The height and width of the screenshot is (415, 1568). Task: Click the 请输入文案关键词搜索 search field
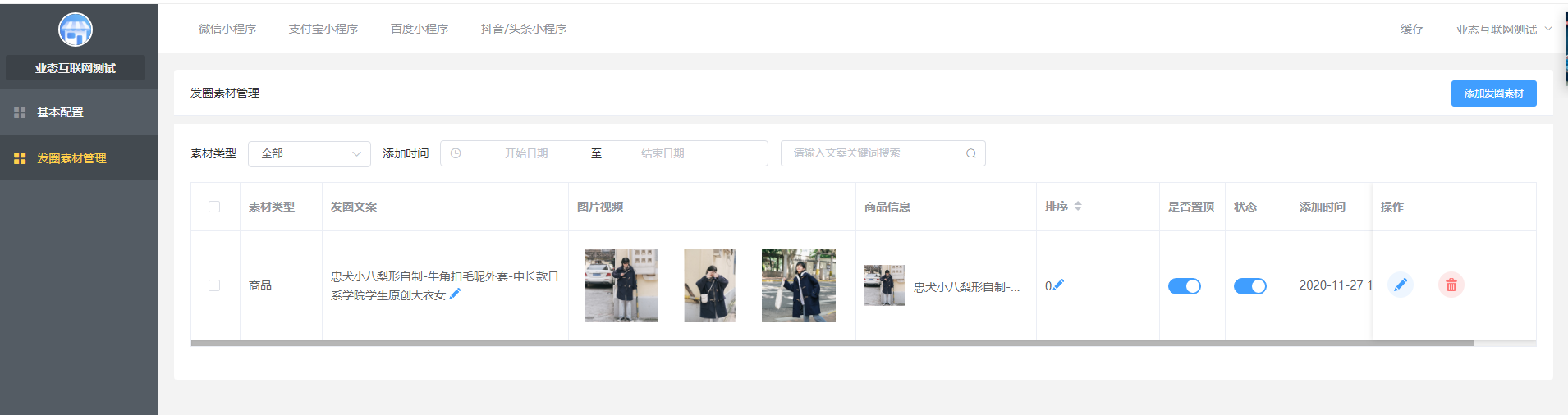[x=883, y=153]
